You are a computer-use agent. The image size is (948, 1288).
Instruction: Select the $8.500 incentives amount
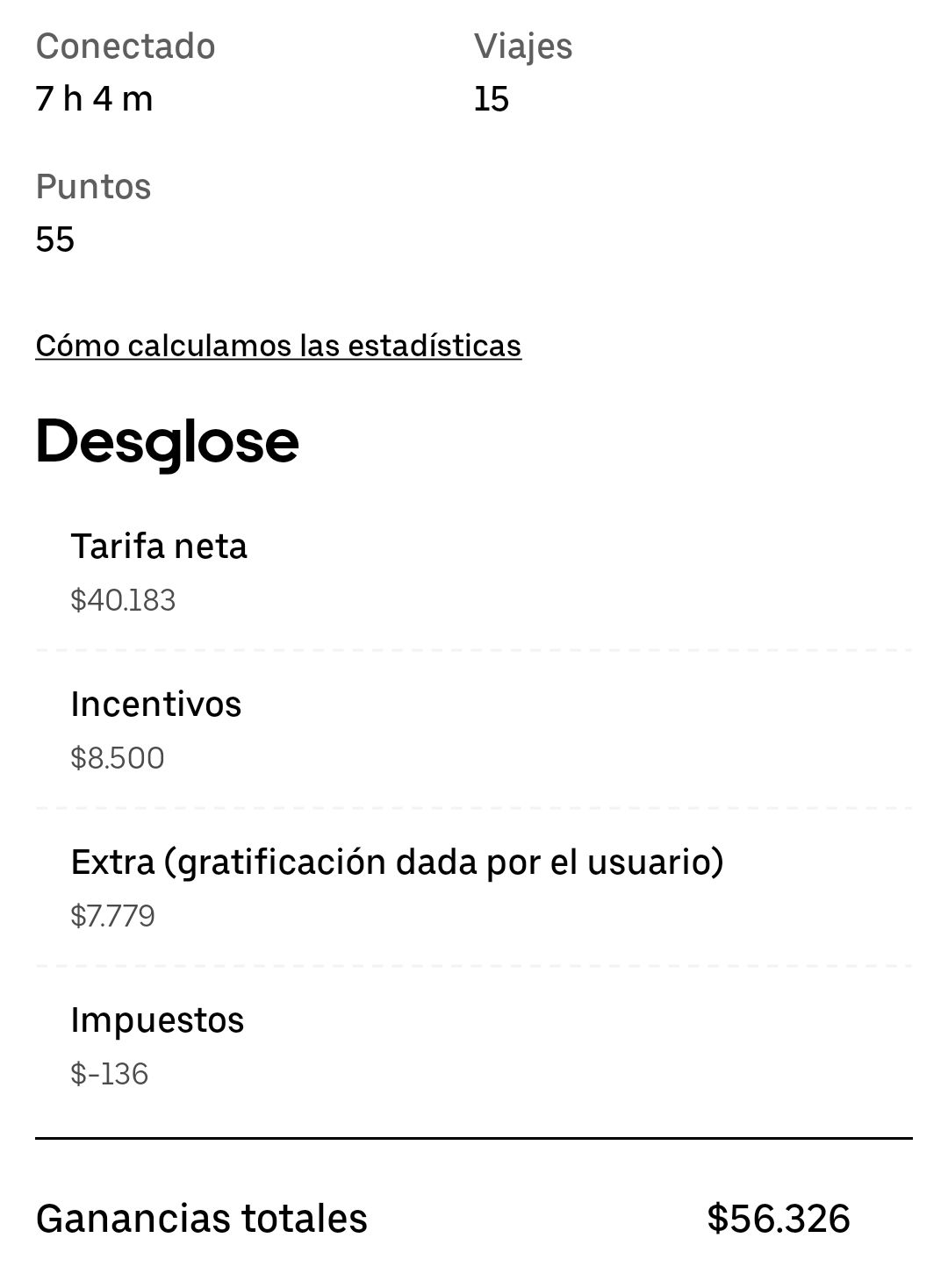tap(118, 758)
